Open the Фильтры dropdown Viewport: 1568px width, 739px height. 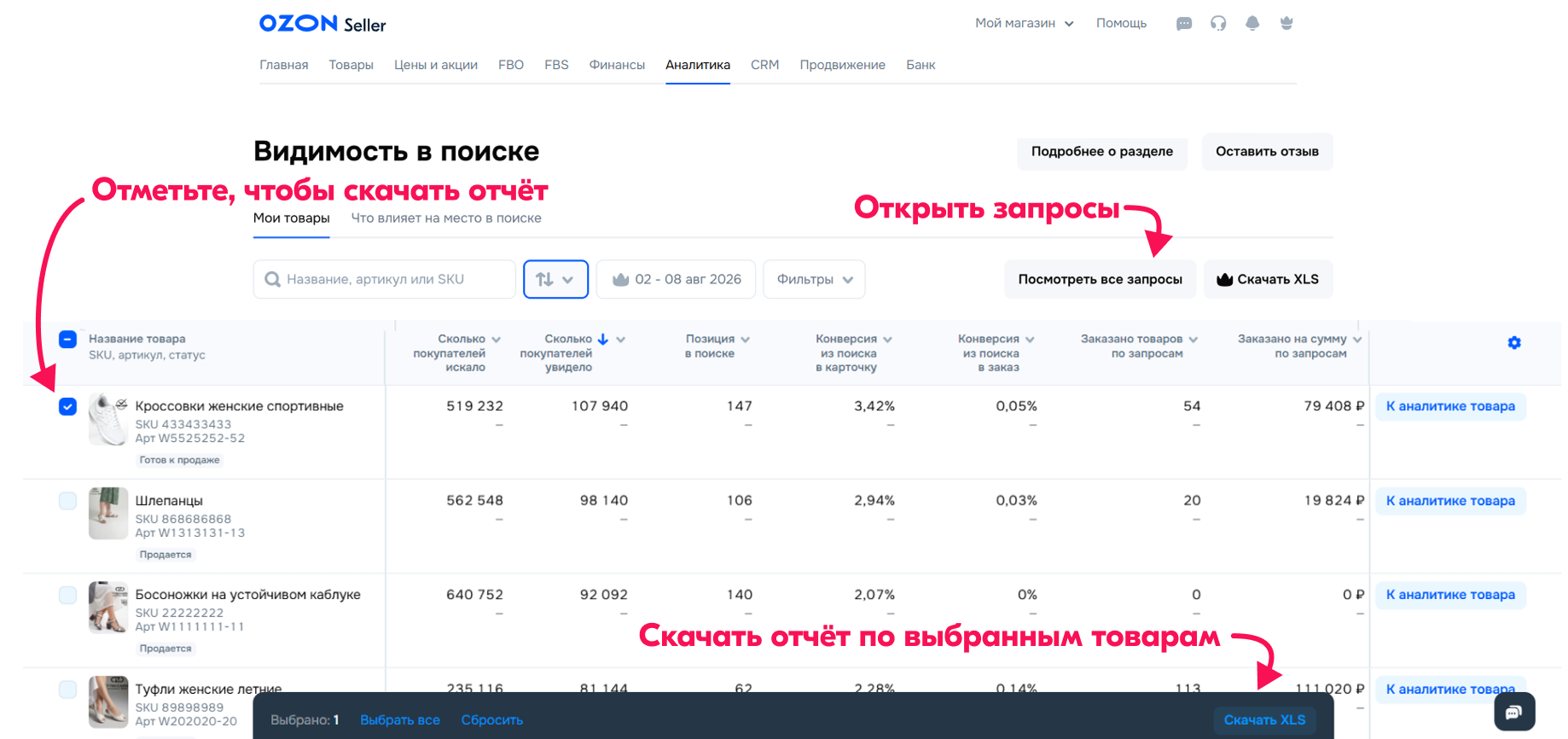815,279
